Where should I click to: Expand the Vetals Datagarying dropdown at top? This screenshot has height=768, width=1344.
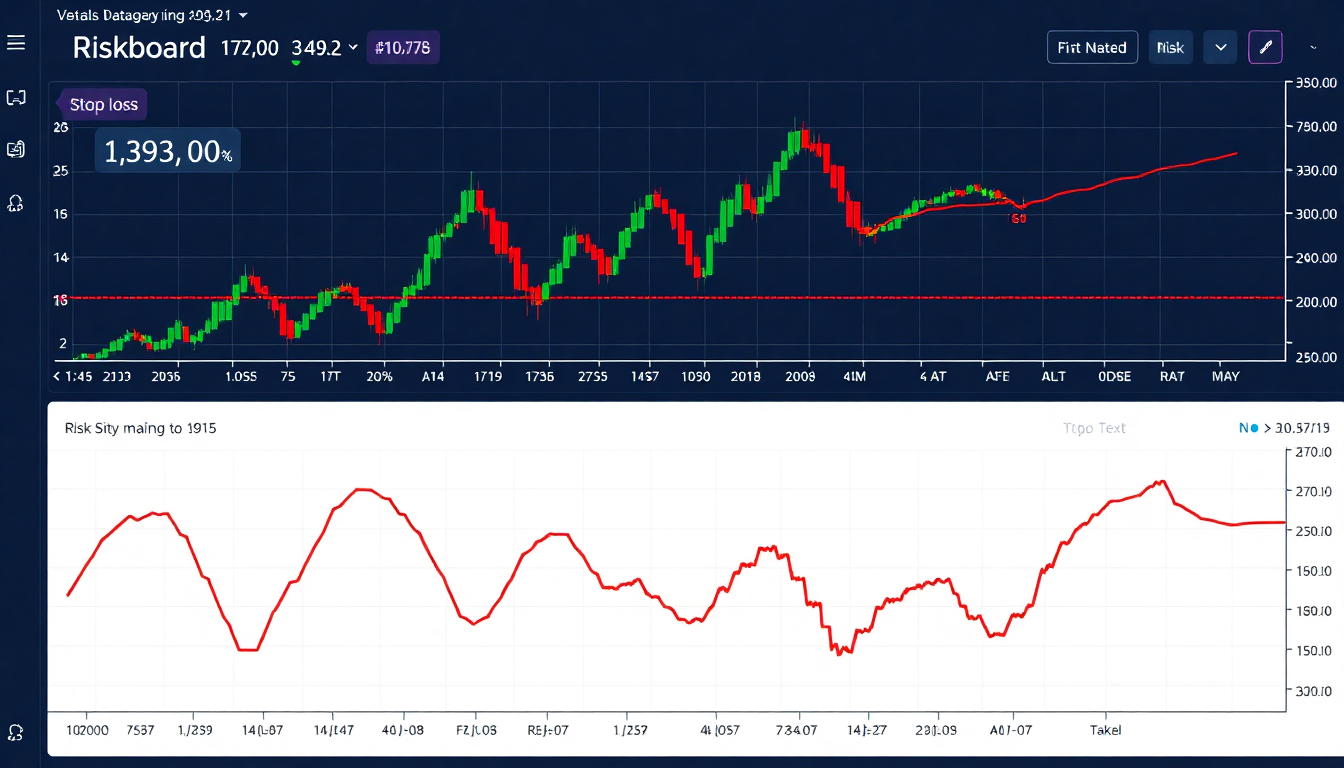click(244, 15)
